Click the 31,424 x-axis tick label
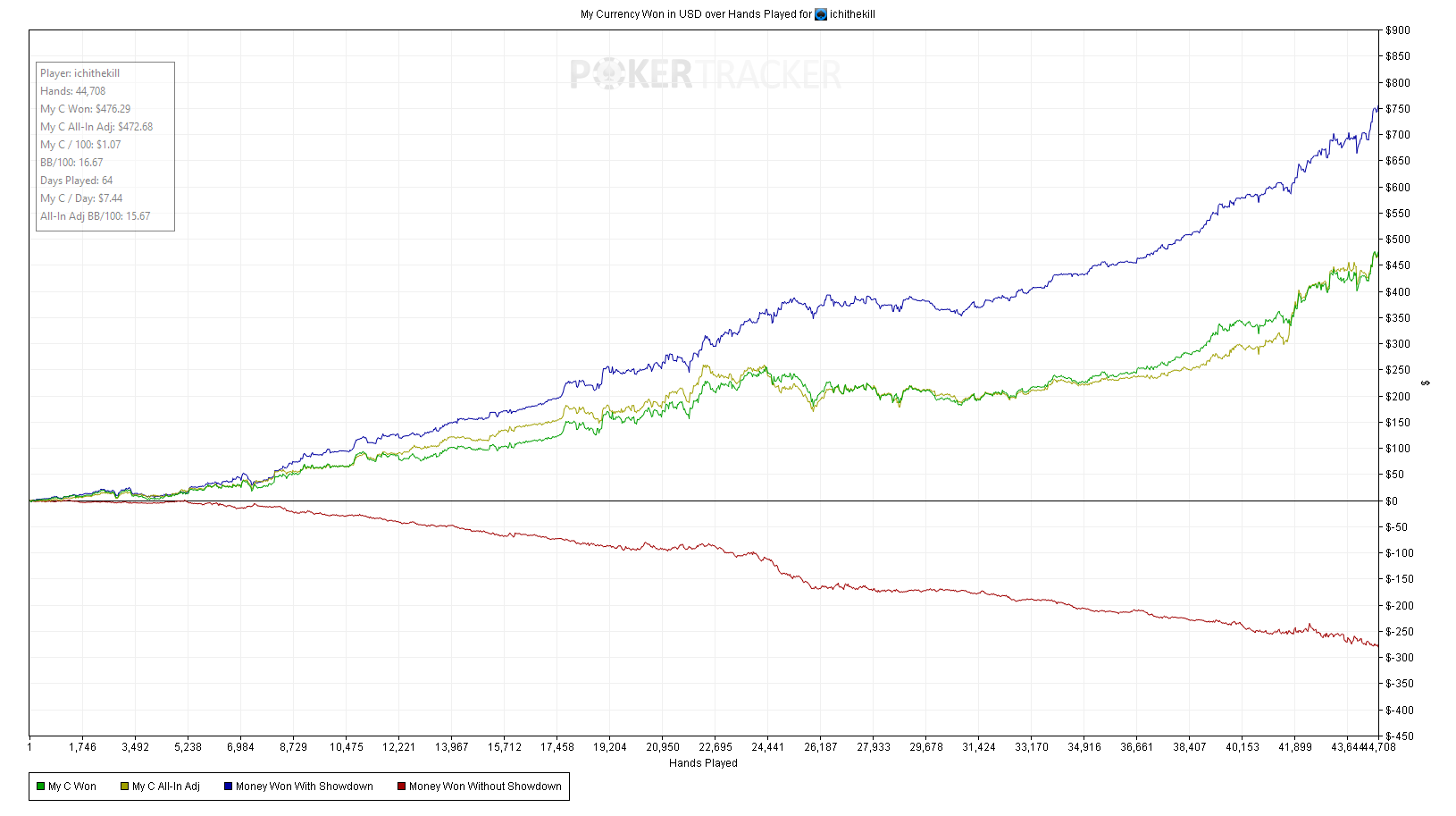Screen dimensions: 1456x816 coord(979,747)
